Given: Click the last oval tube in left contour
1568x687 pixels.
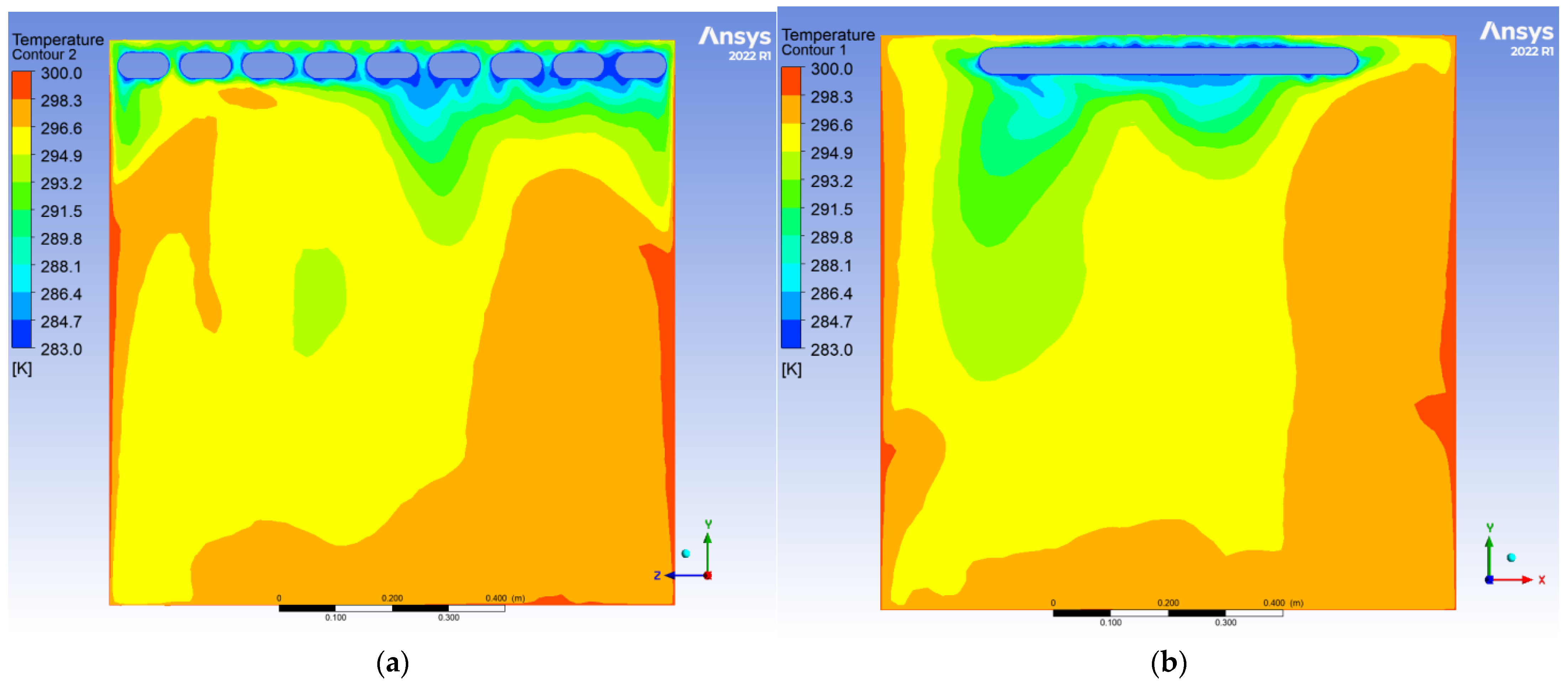Looking at the screenshot, I should (641, 66).
